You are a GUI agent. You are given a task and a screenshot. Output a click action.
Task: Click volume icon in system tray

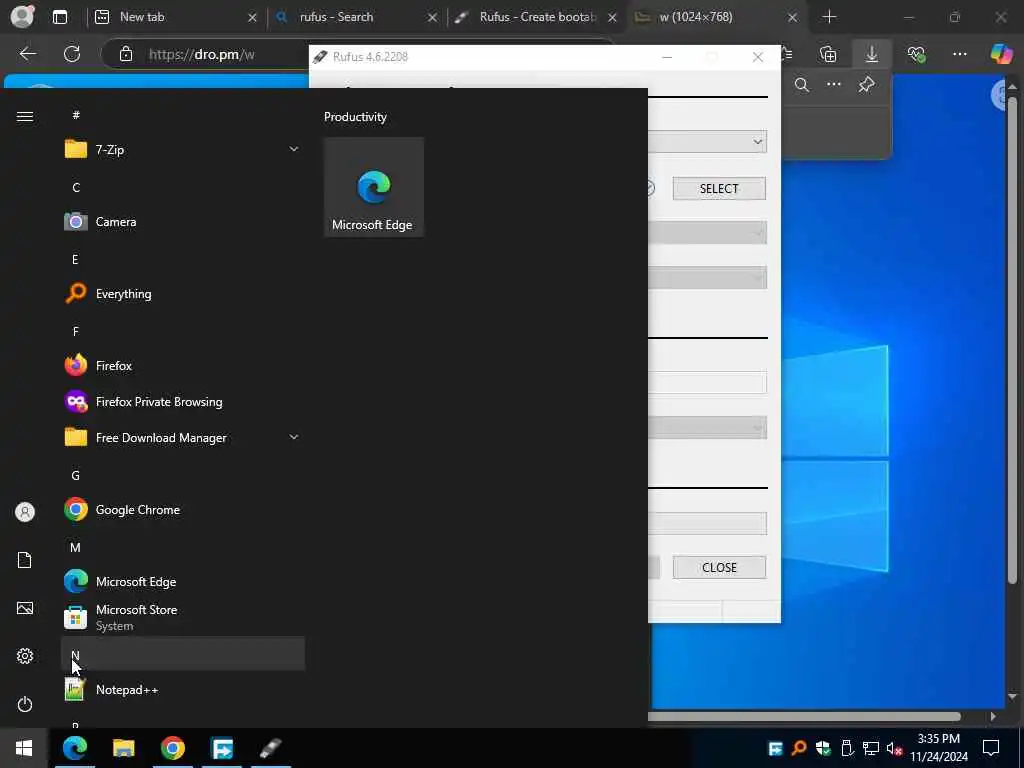[894, 748]
